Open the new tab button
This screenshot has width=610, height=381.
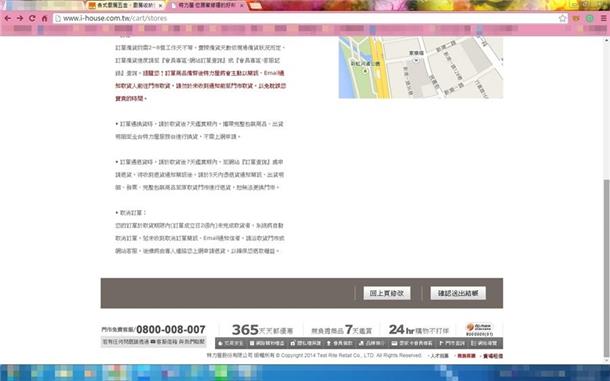255,5
